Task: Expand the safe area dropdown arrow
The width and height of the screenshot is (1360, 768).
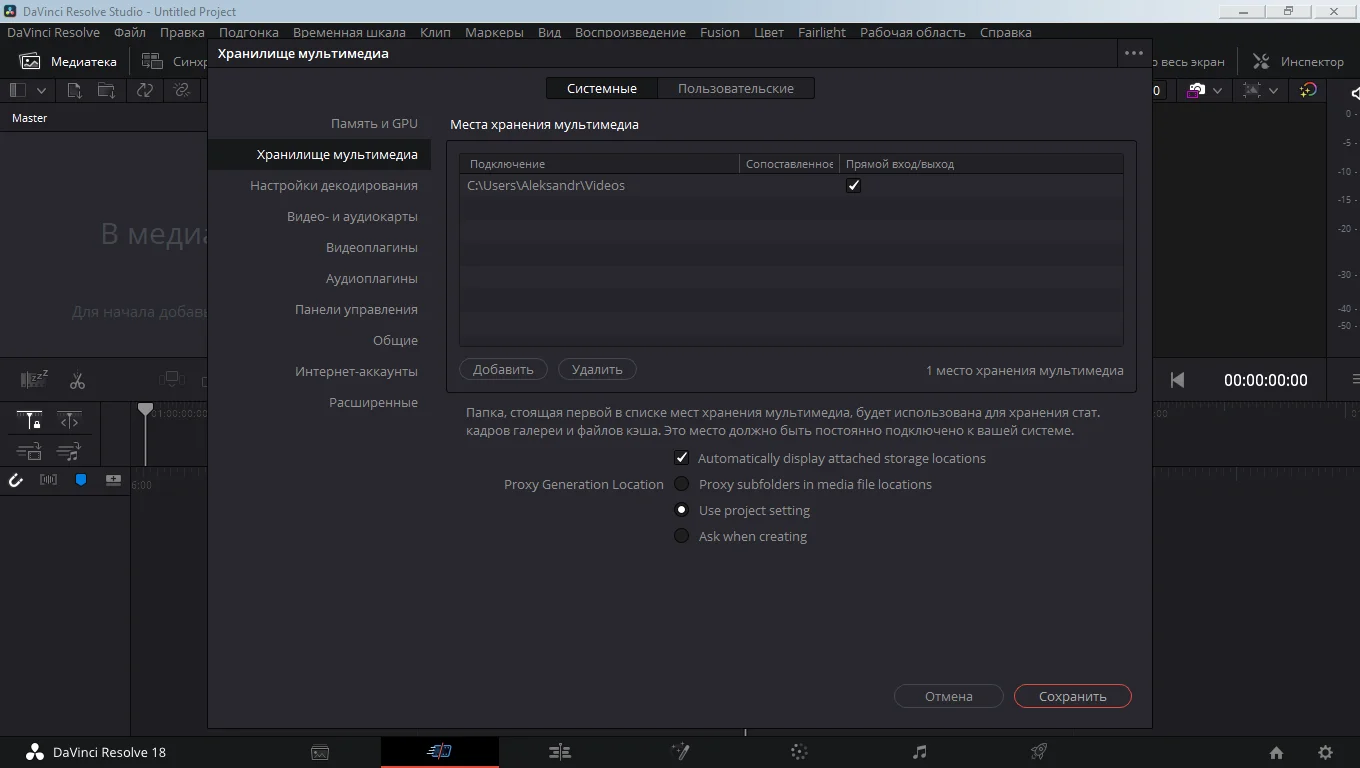Action: 1273,90
